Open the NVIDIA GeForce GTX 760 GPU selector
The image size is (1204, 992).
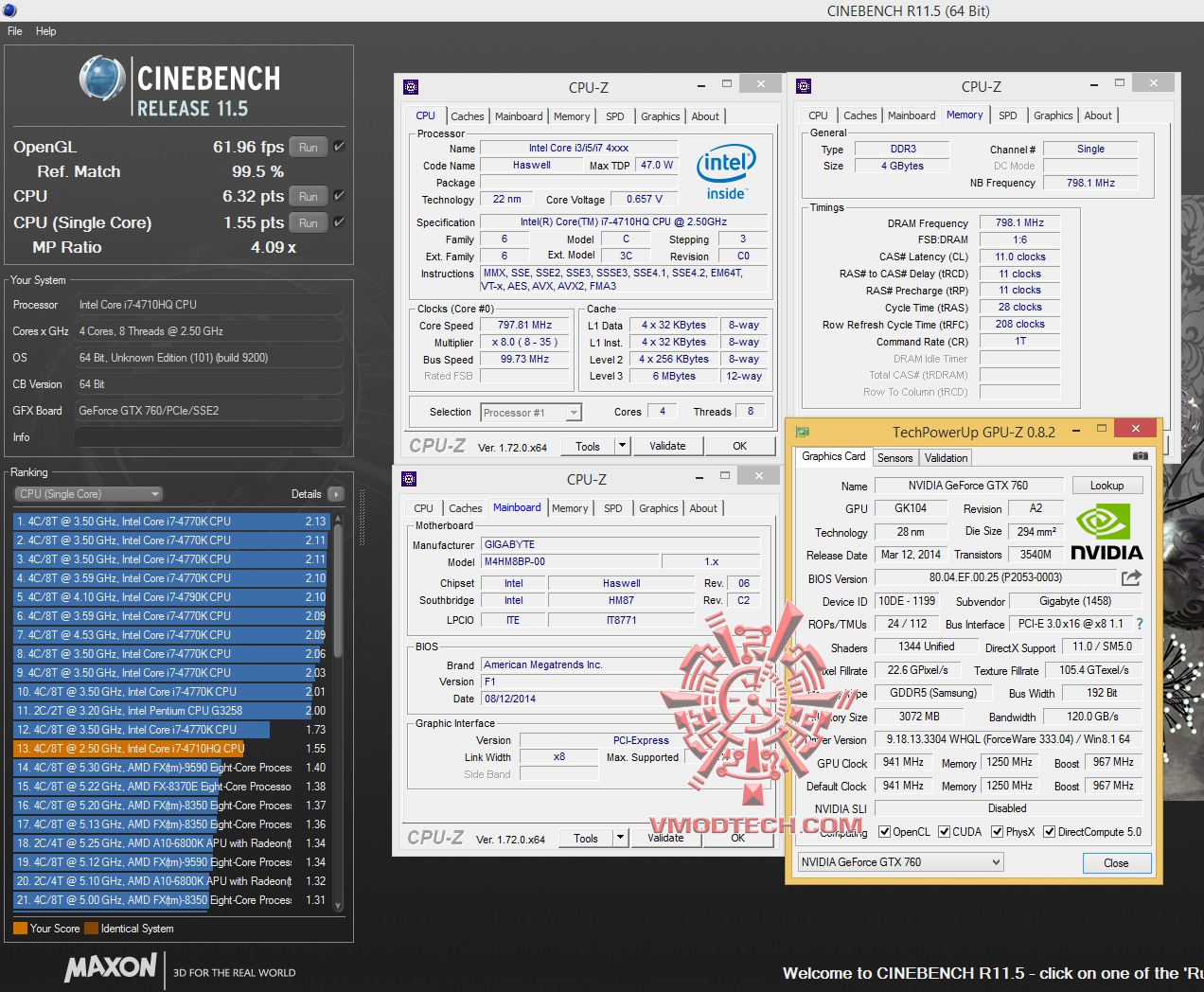[x=899, y=862]
